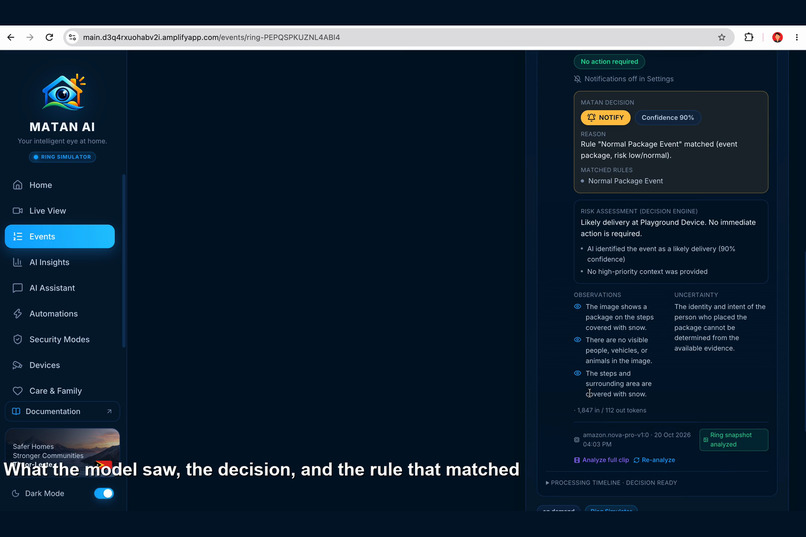This screenshot has width=806, height=537.
Task: Bookmark this page with the star icon
Action: [x=722, y=37]
